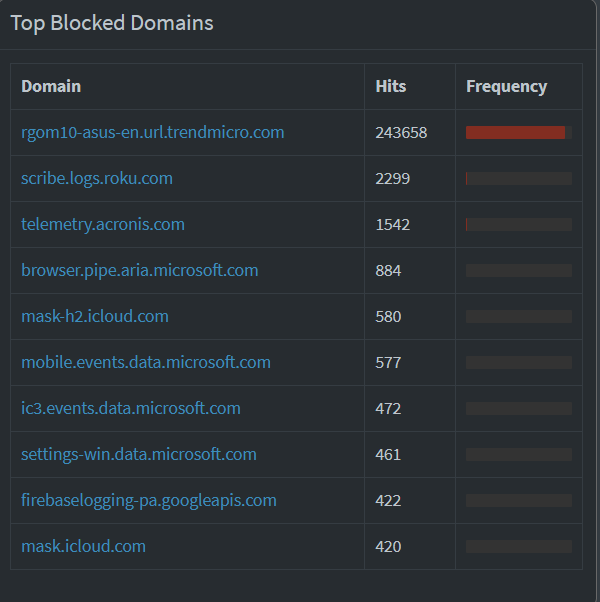Click the scribe.logs.roku.com domain link

(97, 178)
